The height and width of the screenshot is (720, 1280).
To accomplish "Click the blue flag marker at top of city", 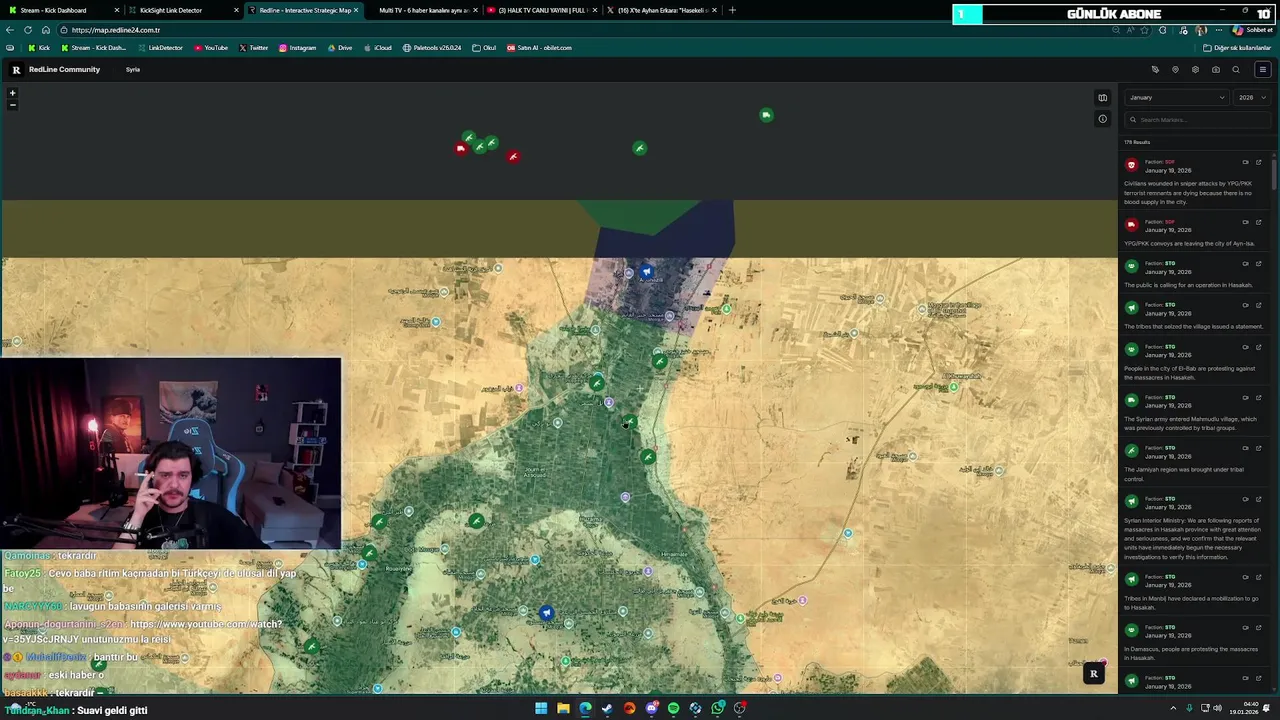I will (x=647, y=271).
